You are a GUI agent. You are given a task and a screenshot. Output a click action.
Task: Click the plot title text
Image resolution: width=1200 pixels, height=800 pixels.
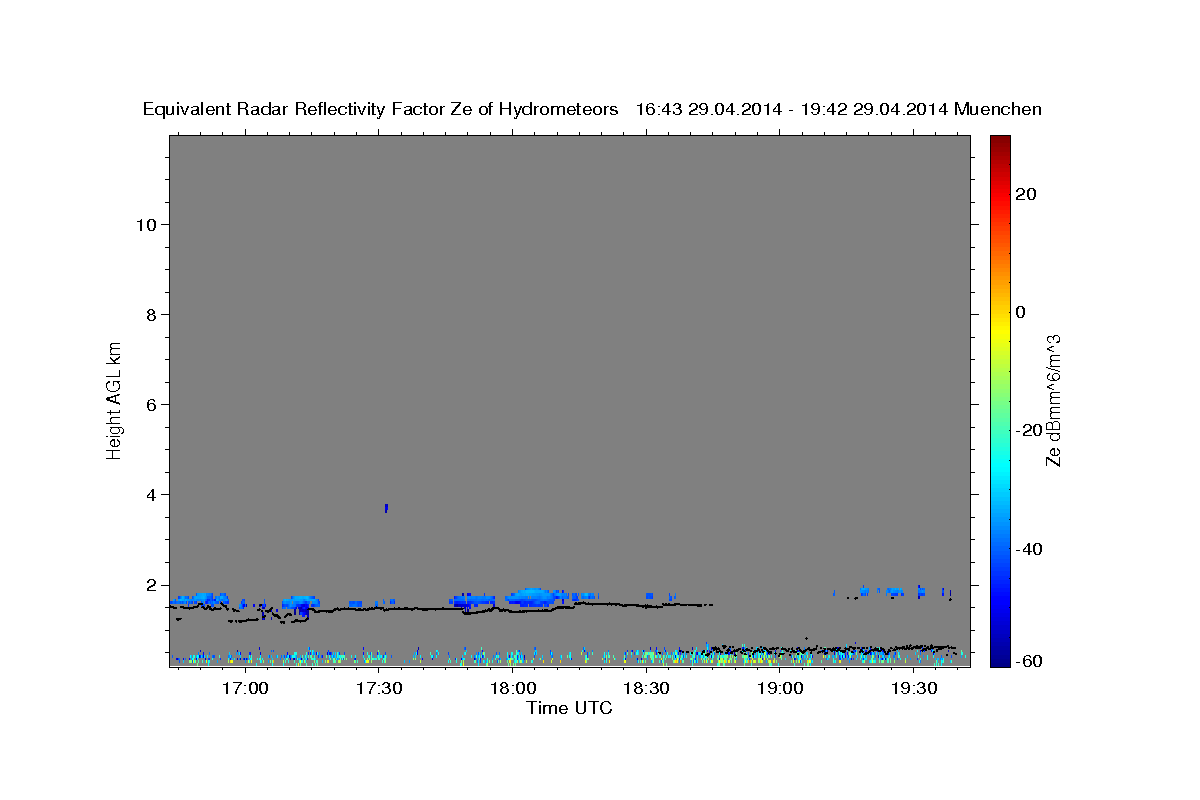point(592,109)
